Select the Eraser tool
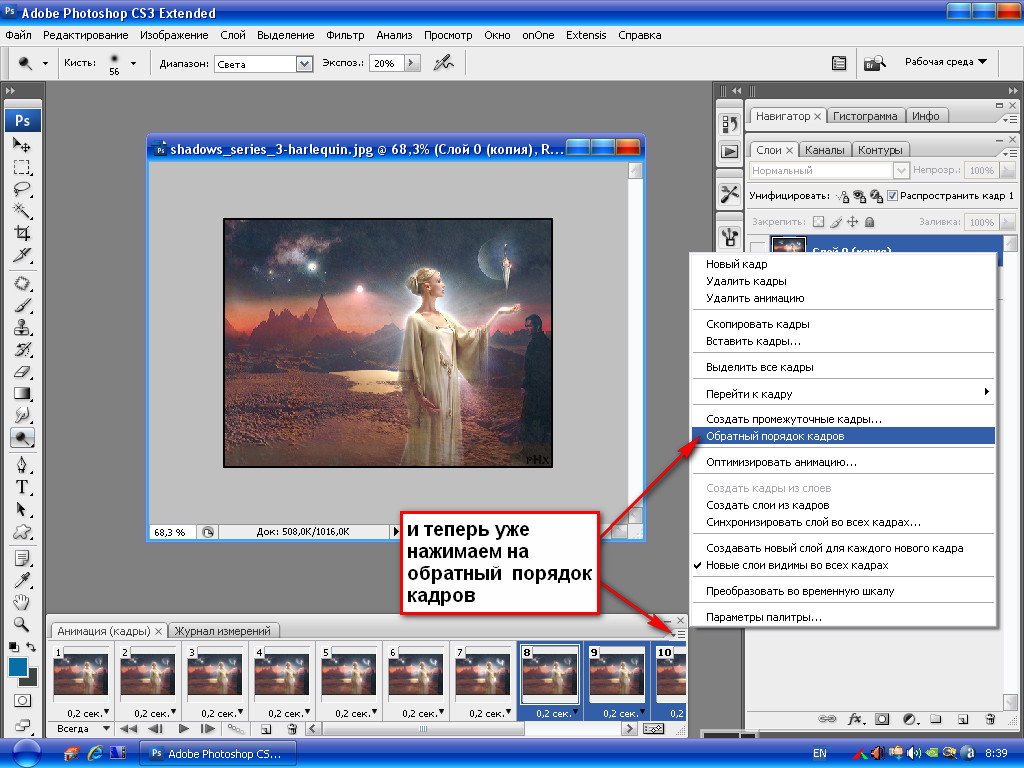 (22, 372)
